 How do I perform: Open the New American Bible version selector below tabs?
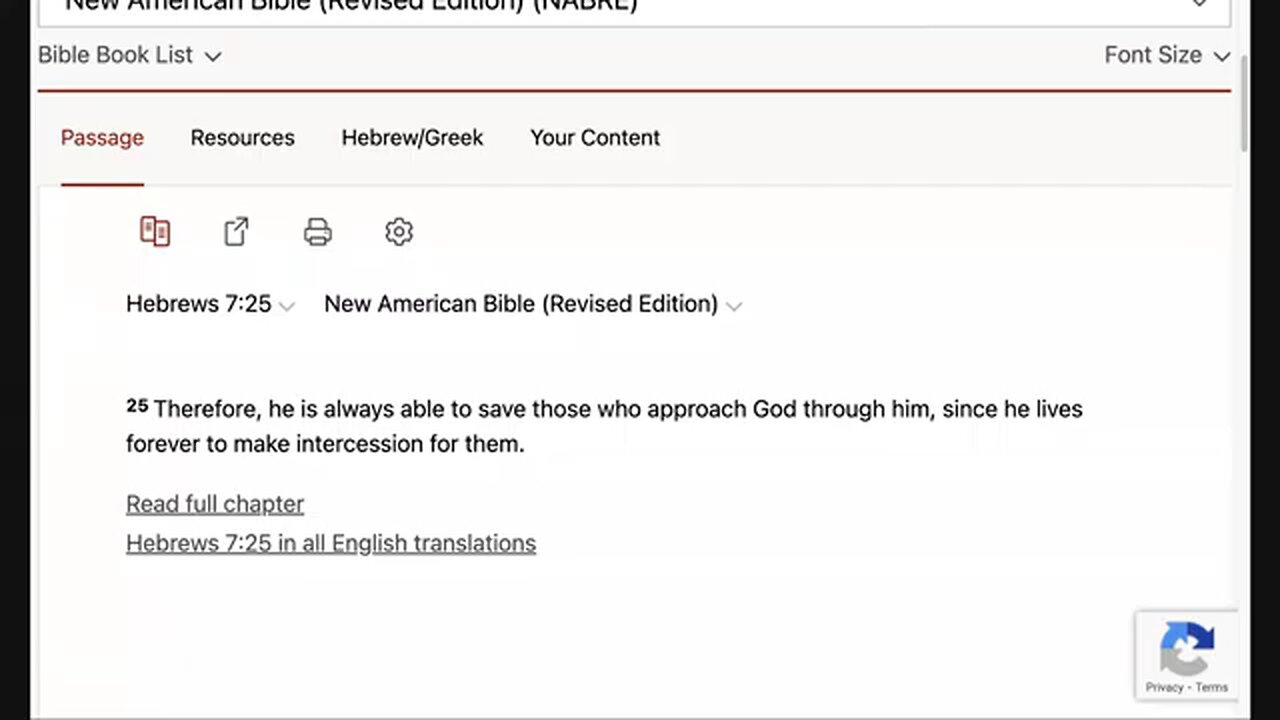(532, 304)
